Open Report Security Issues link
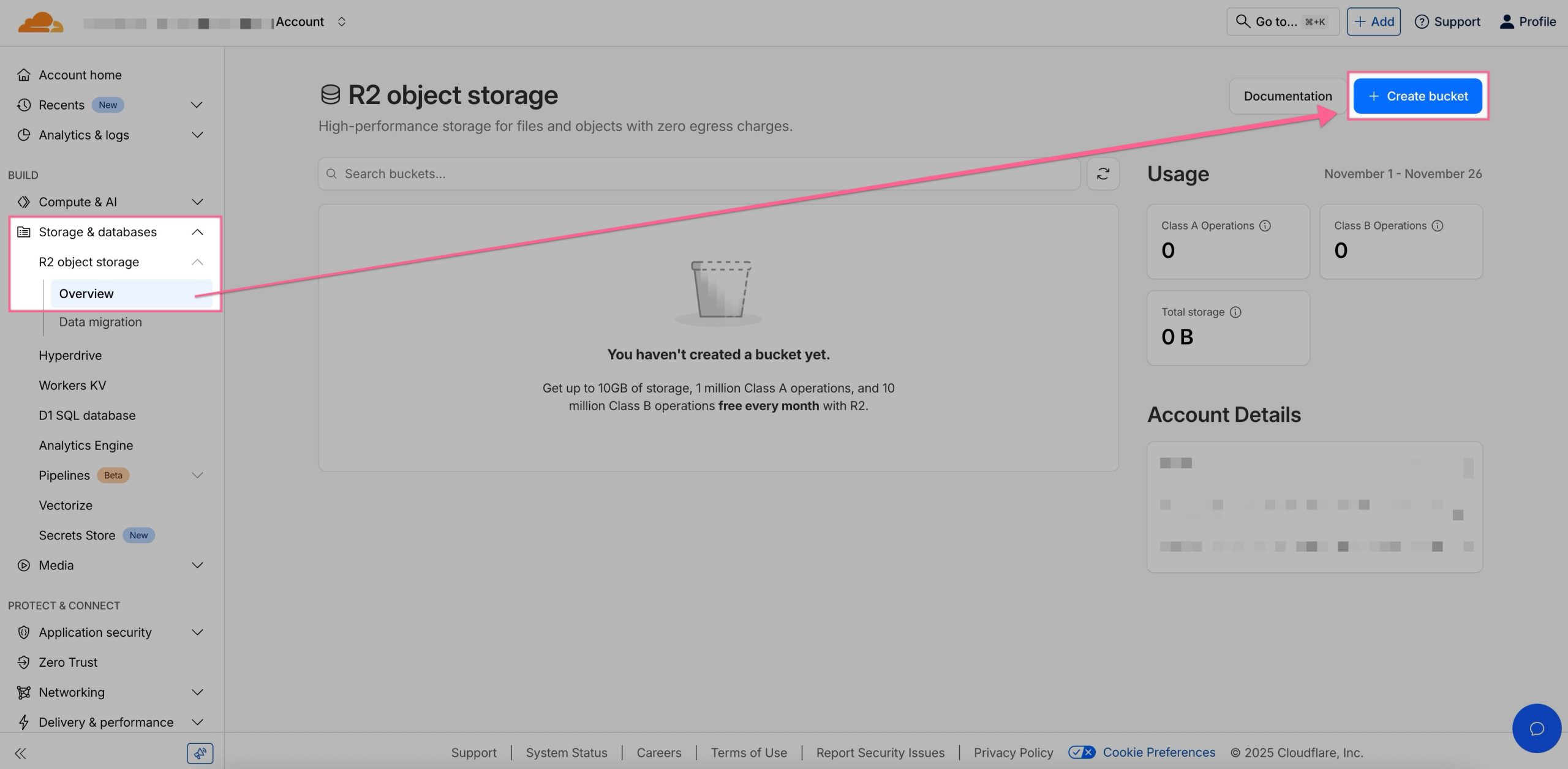The height and width of the screenshot is (769, 1568). point(880,752)
